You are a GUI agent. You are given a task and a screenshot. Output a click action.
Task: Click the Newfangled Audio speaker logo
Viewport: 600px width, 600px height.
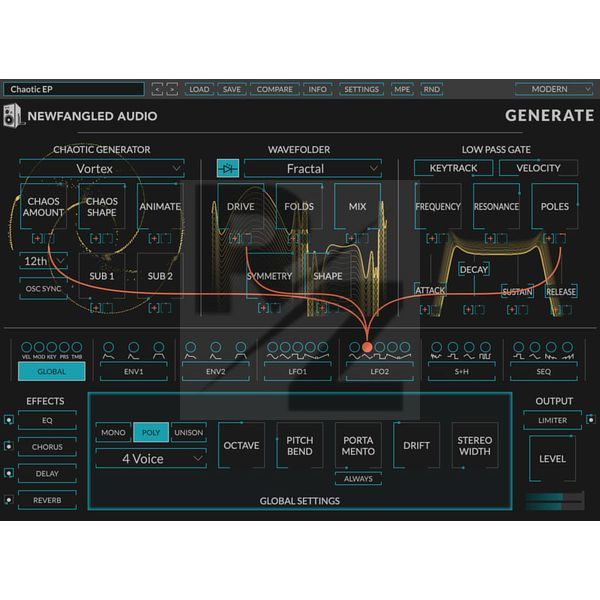pos(13,116)
